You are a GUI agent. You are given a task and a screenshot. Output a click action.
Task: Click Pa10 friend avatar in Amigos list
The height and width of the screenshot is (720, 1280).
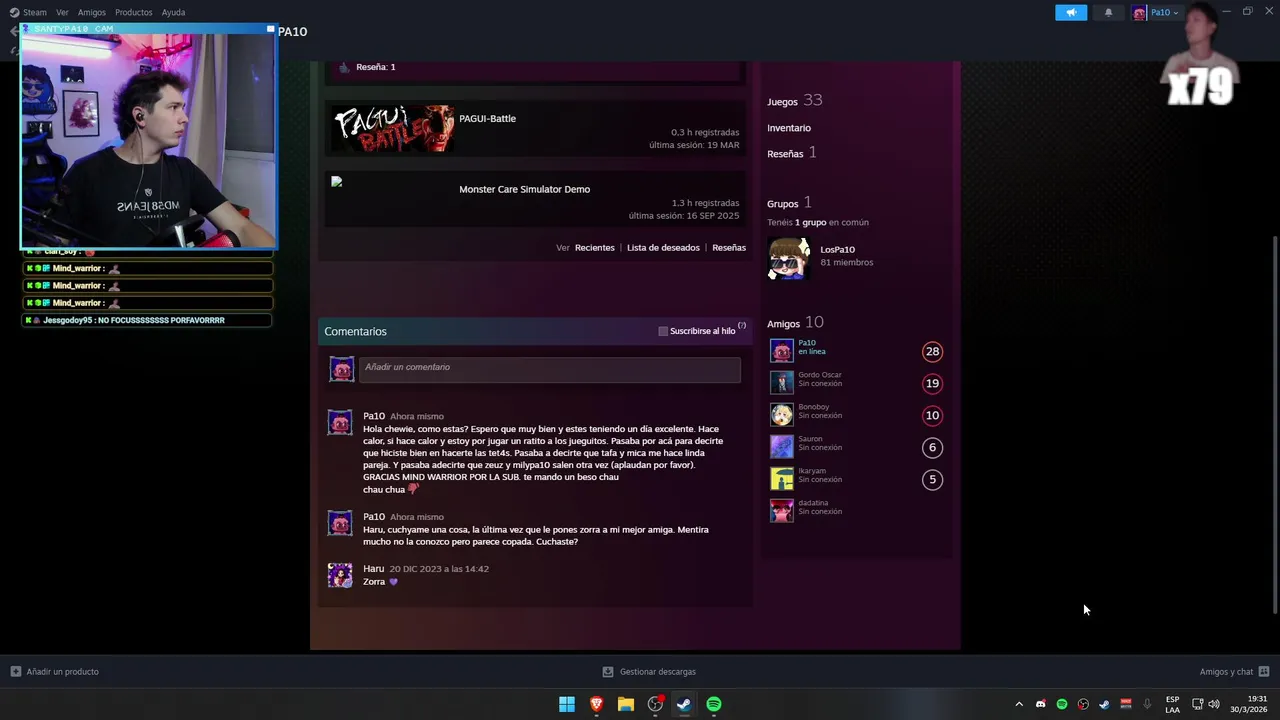coord(782,351)
